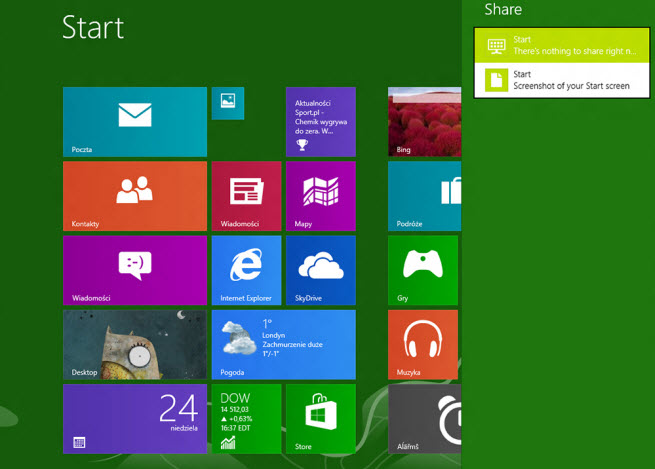The image size is (655, 469).
Task: Click the document icon in Share list
Action: click(x=496, y=80)
